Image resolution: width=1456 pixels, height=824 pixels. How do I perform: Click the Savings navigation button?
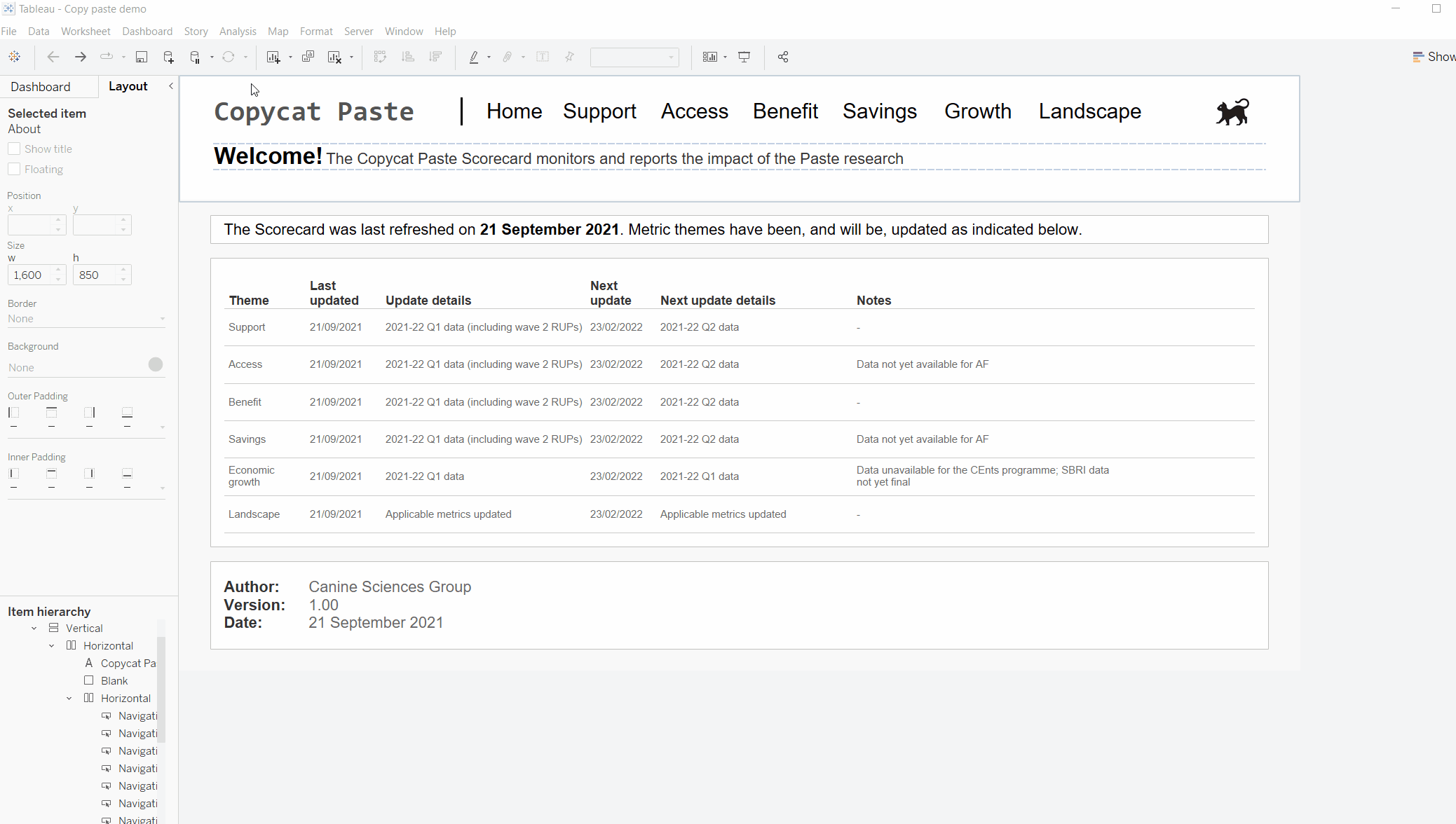[x=880, y=111]
